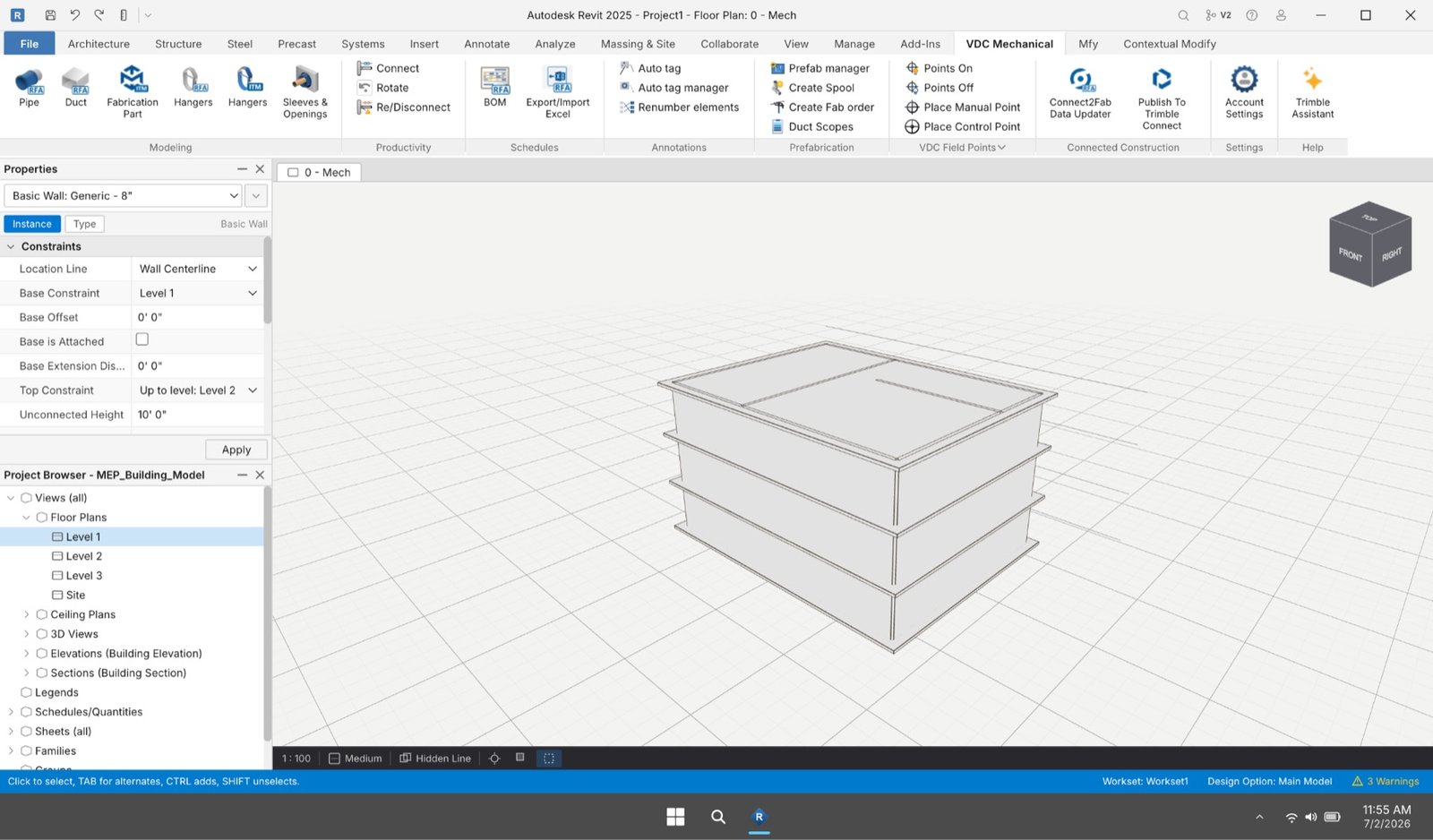Toggle the highlighted selection icon in view bar
This screenshot has height=840, width=1433.
pos(549,759)
